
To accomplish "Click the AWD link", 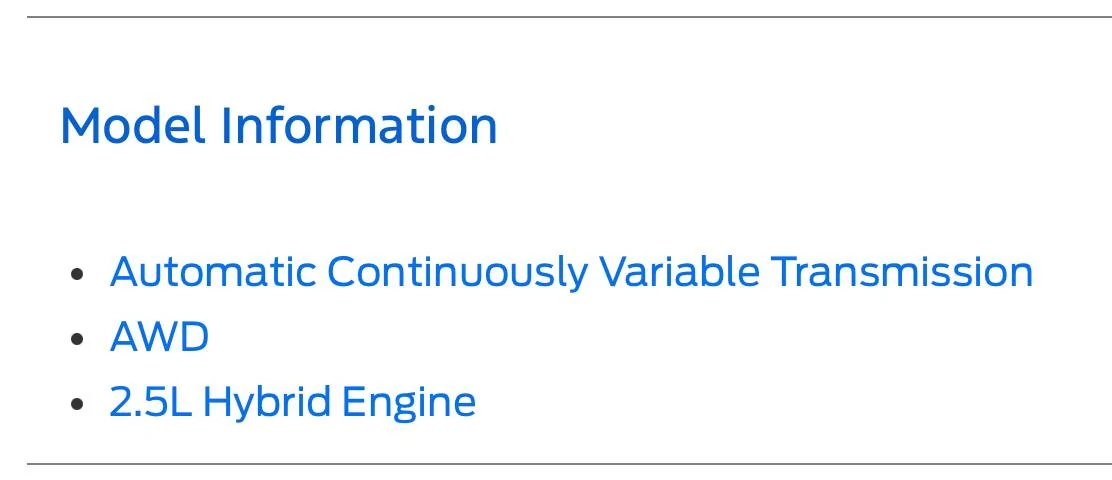I will [x=160, y=337].
